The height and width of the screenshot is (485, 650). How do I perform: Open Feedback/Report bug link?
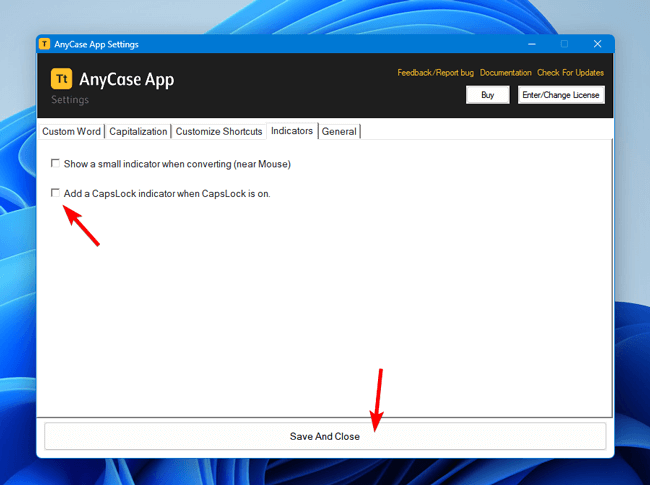point(435,73)
